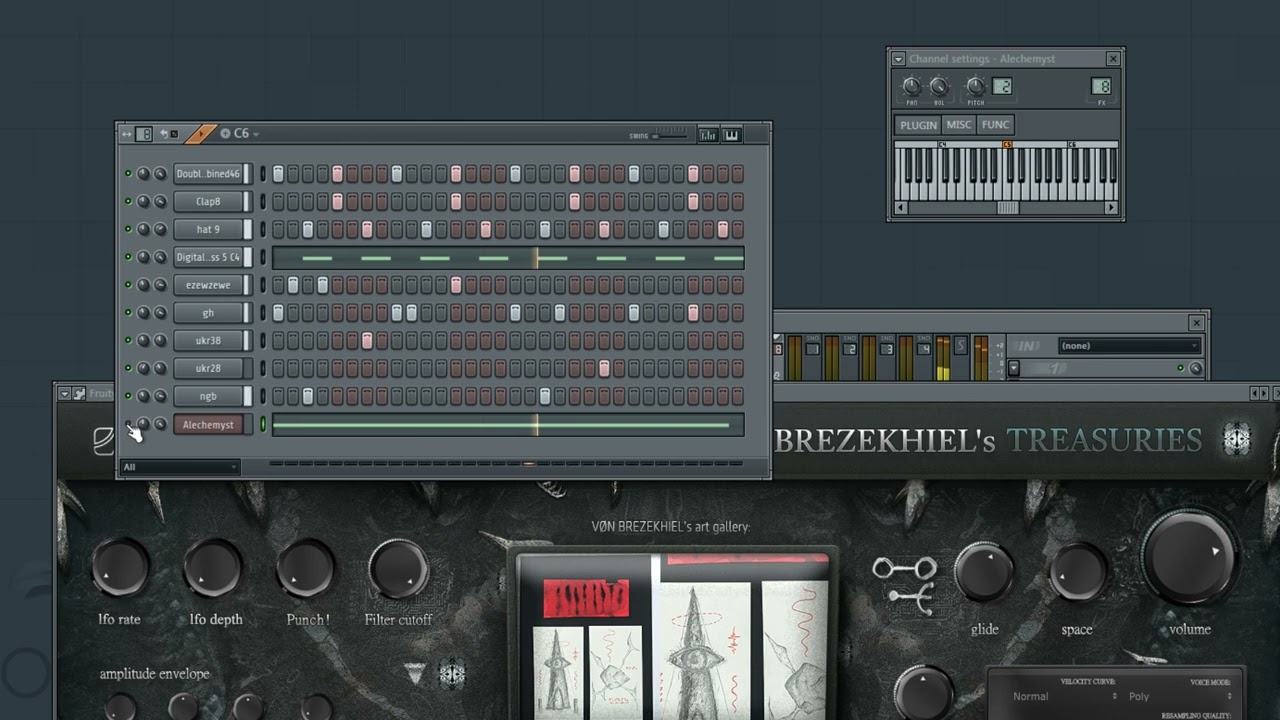The height and width of the screenshot is (720, 1280).
Task: Open the Channel settings window menu arrow
Action: 898,59
